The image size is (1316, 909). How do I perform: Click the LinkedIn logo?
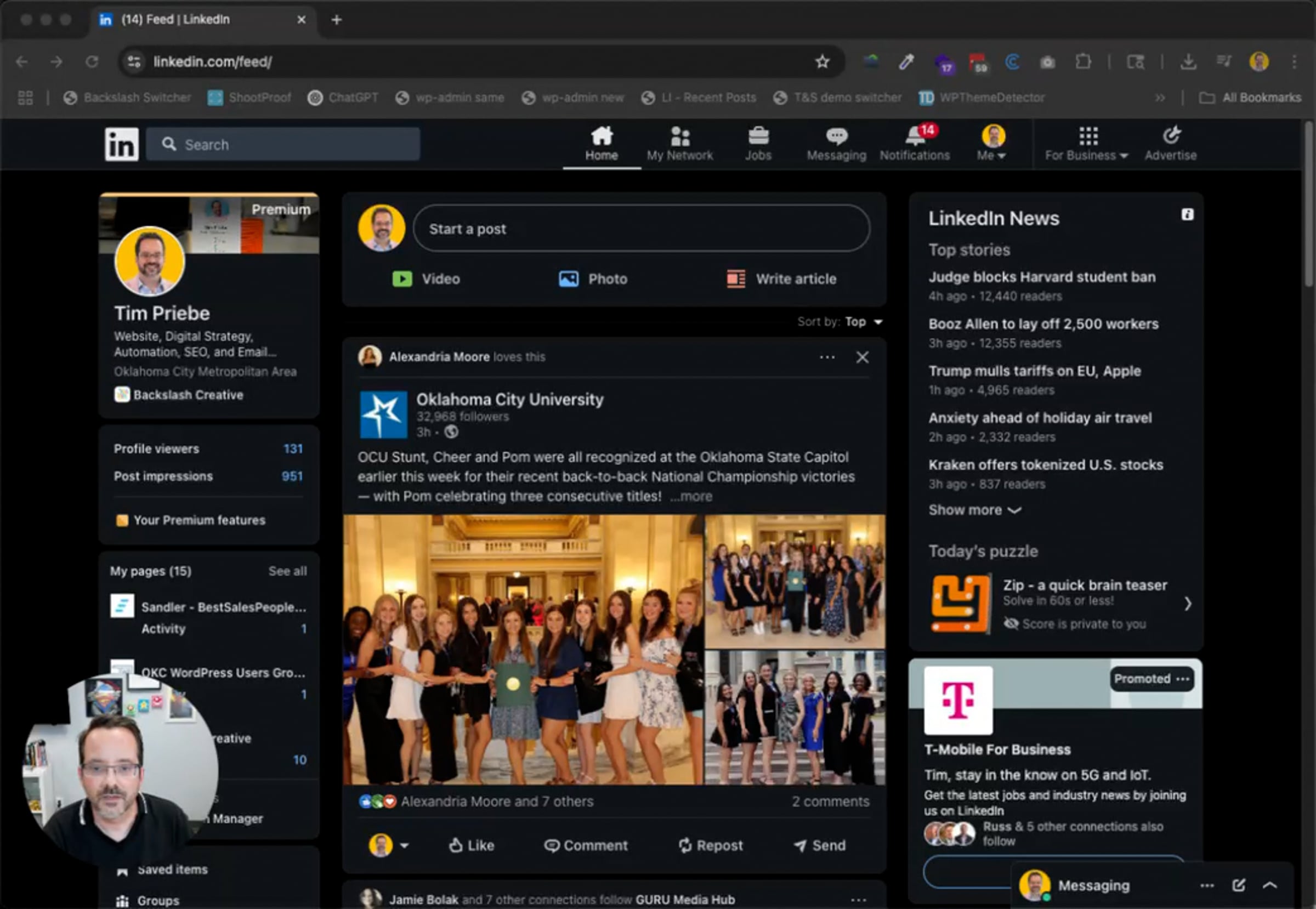[x=121, y=144]
